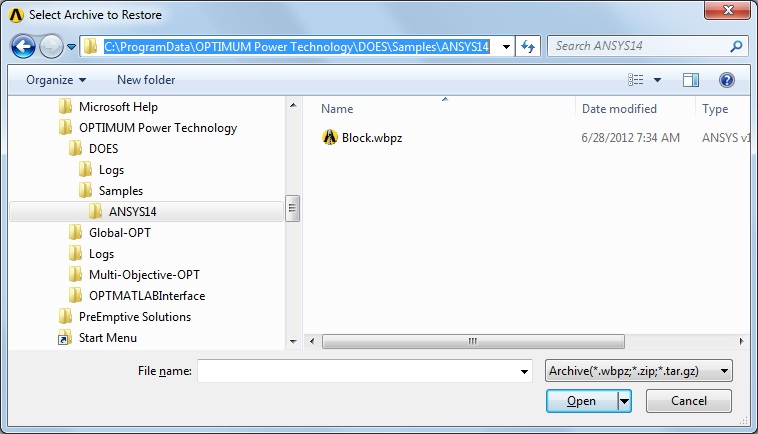The height and width of the screenshot is (434, 758).
Task: Select Logs folder below Global-OPT
Action: tap(101, 254)
